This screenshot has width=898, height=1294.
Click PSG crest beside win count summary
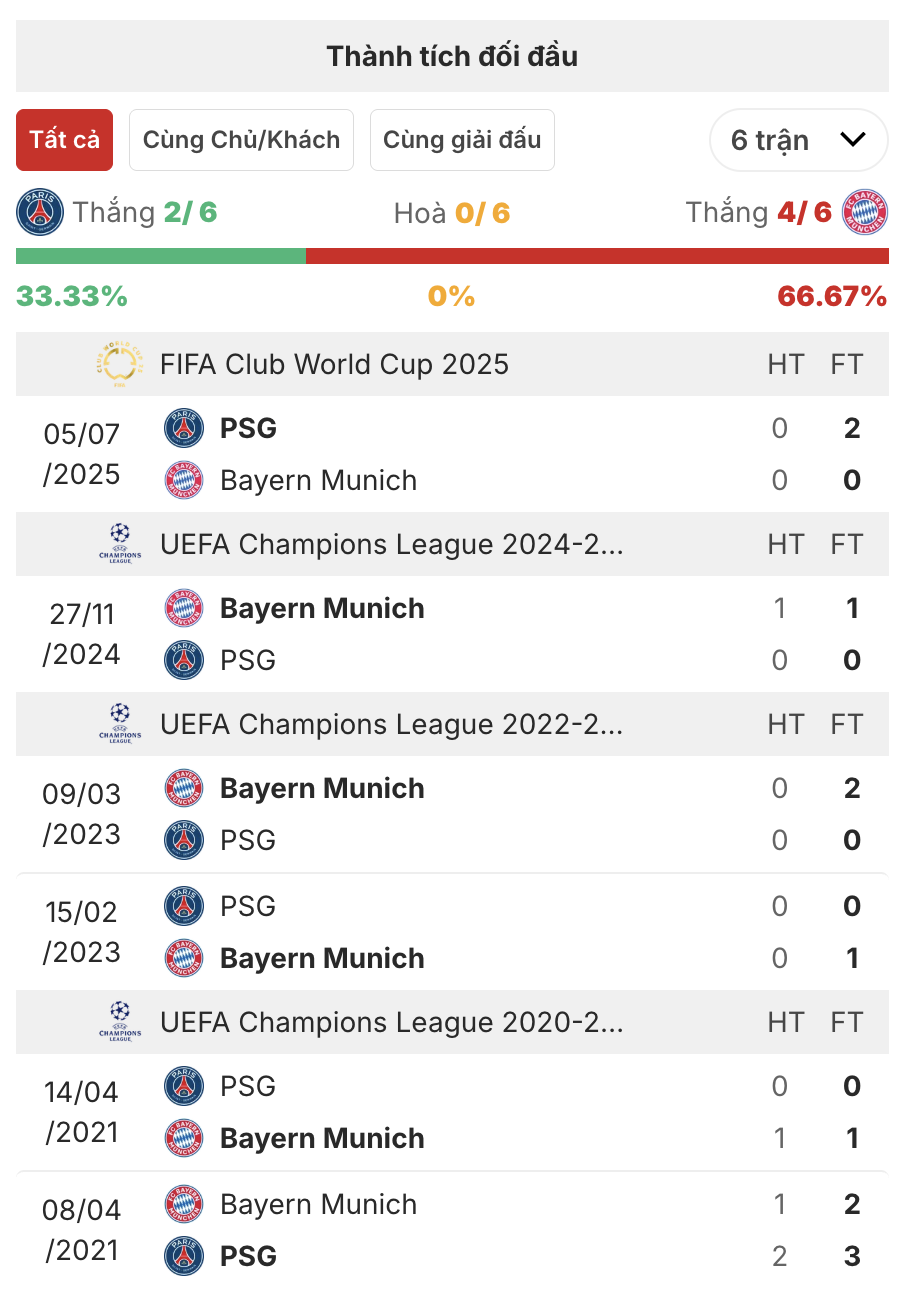[40, 212]
